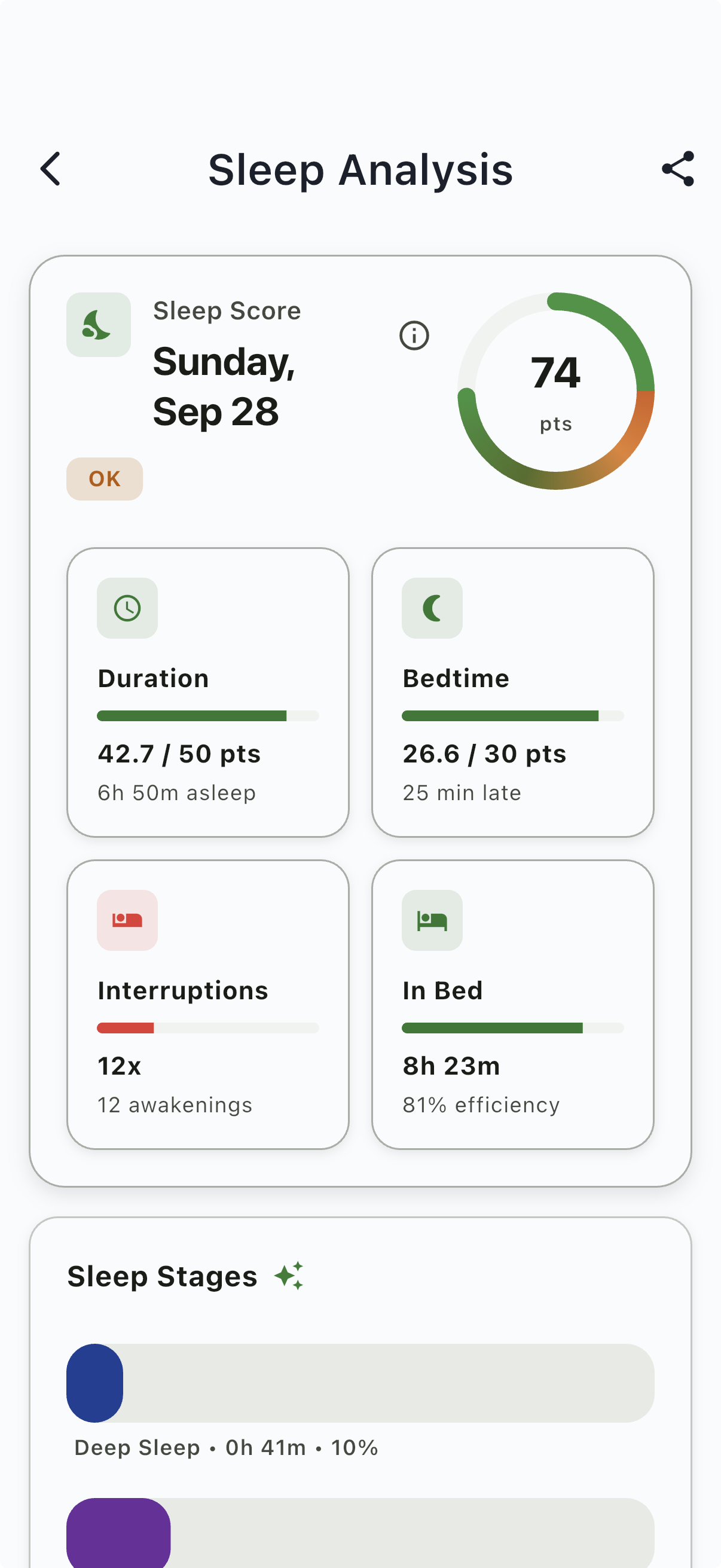Tap the red Interruptions bed icon

(x=127, y=920)
